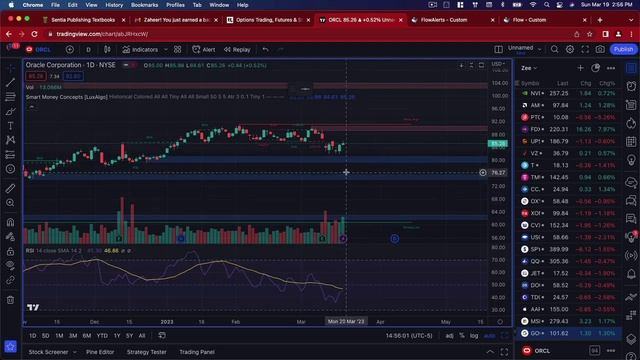640x360 pixels.
Task: Collapse the indicator legend chevron
Action: 31,107
